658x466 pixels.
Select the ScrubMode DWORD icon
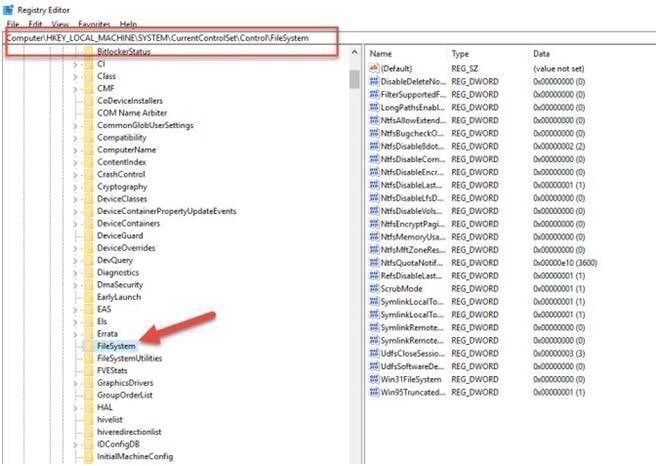point(374,289)
